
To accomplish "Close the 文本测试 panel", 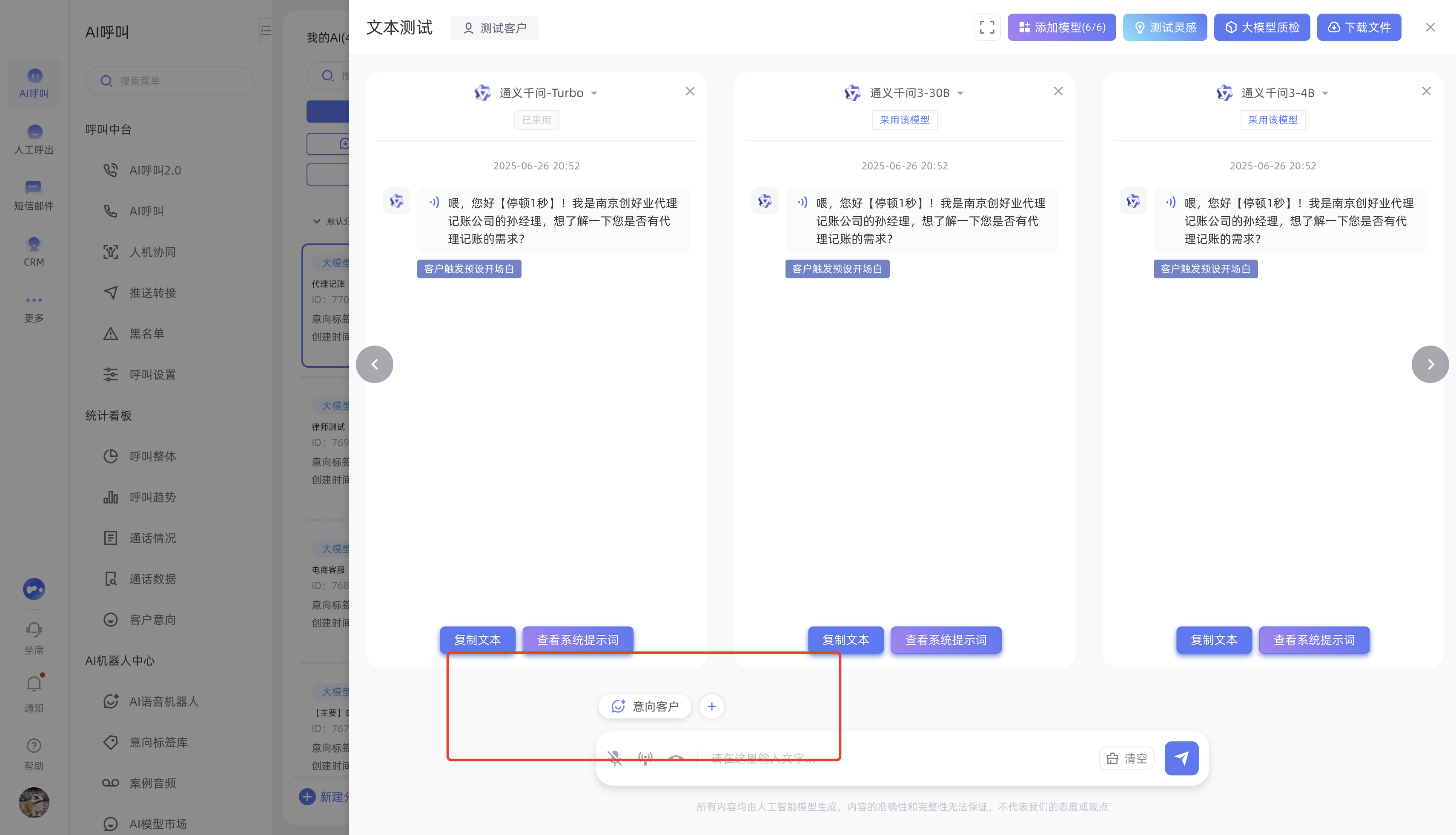I will 1430,28.
